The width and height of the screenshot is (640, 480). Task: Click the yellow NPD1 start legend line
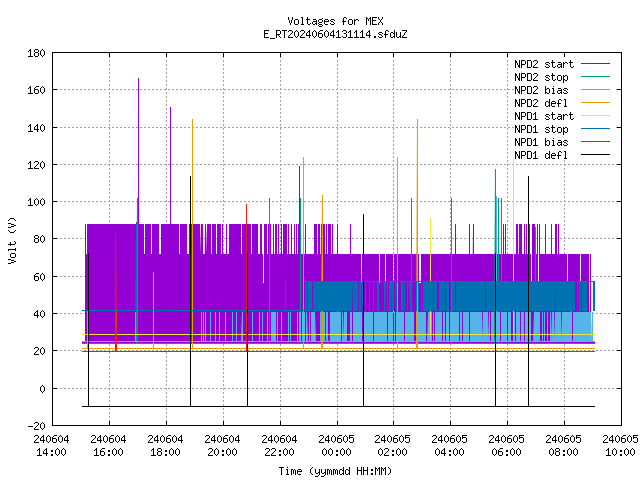pyautogui.click(x=595, y=116)
